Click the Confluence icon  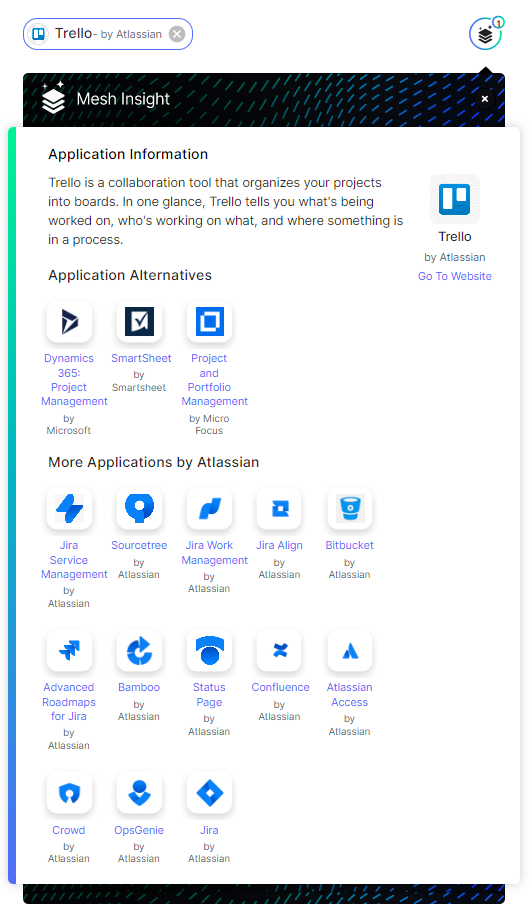click(280, 651)
